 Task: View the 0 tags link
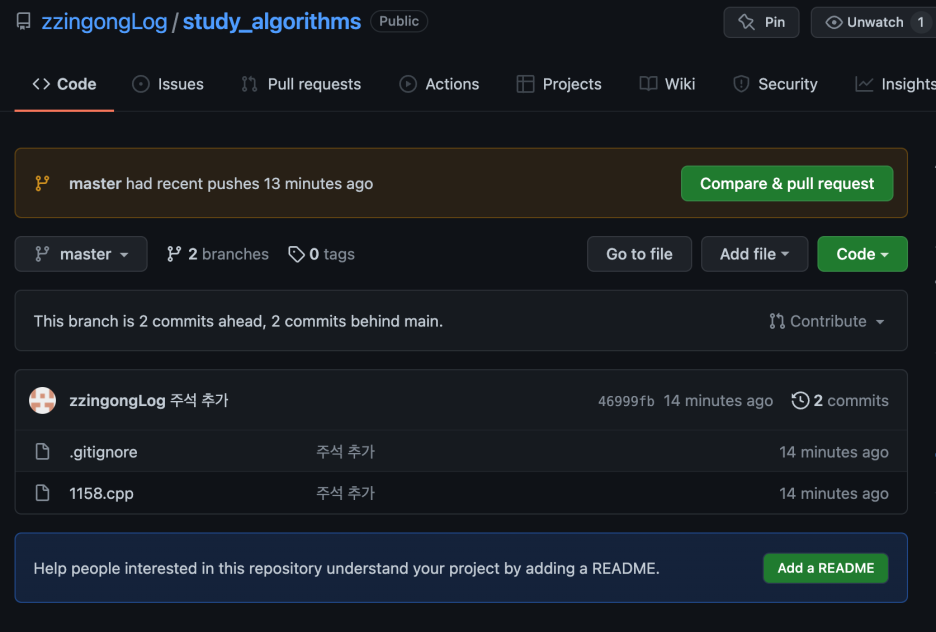coord(321,254)
